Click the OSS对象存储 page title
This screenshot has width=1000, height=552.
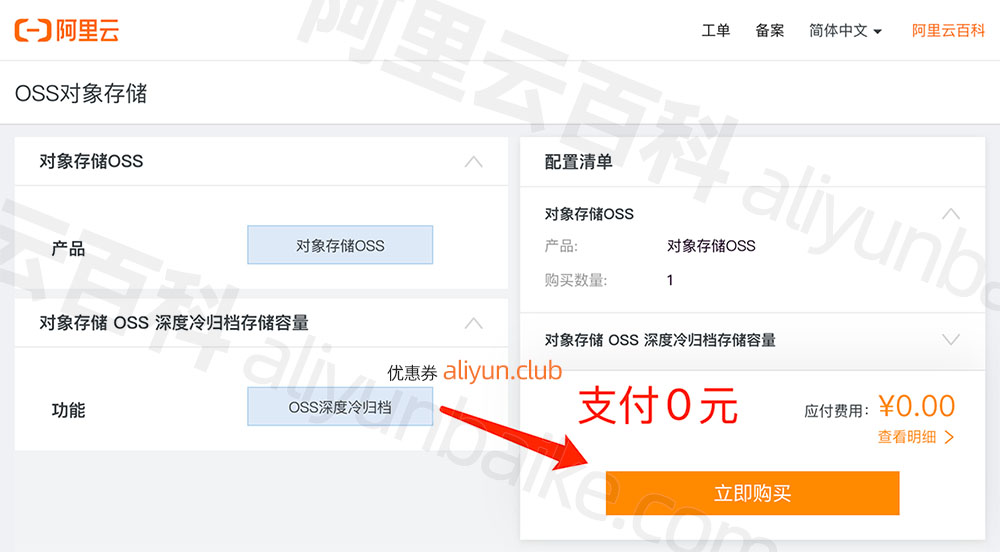click(x=81, y=93)
